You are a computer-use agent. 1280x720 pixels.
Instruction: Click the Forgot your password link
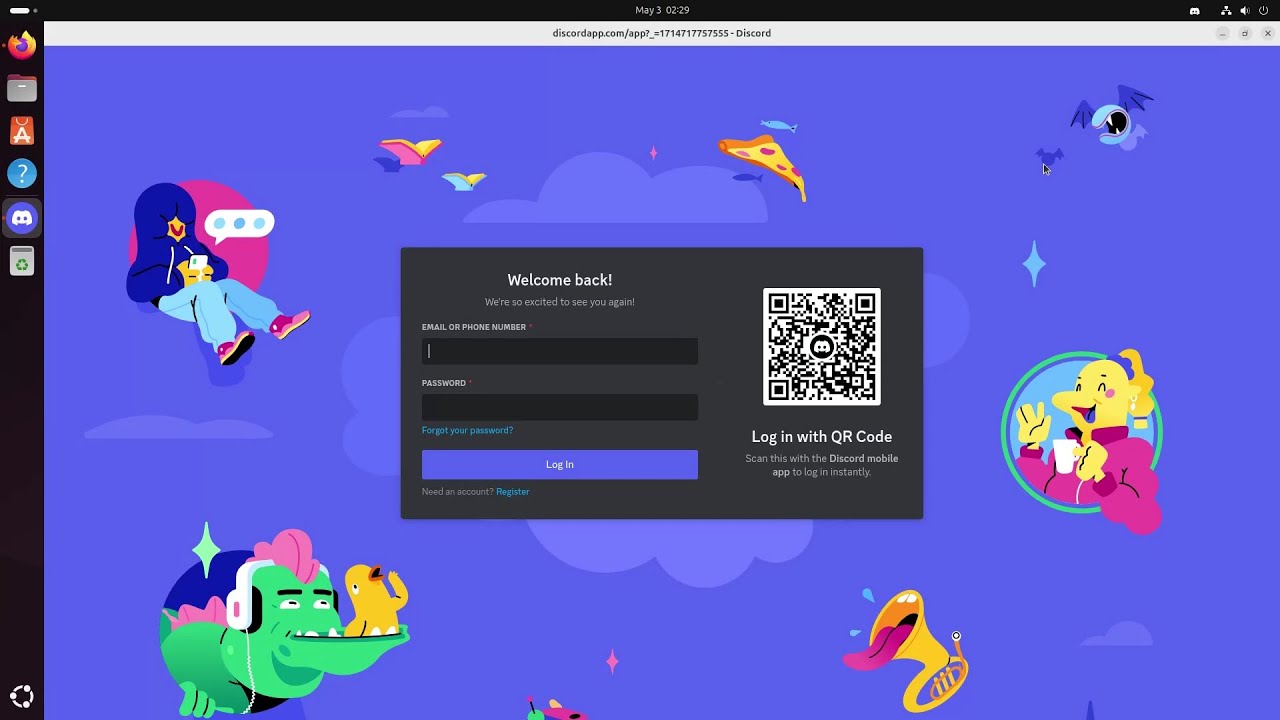click(x=467, y=430)
